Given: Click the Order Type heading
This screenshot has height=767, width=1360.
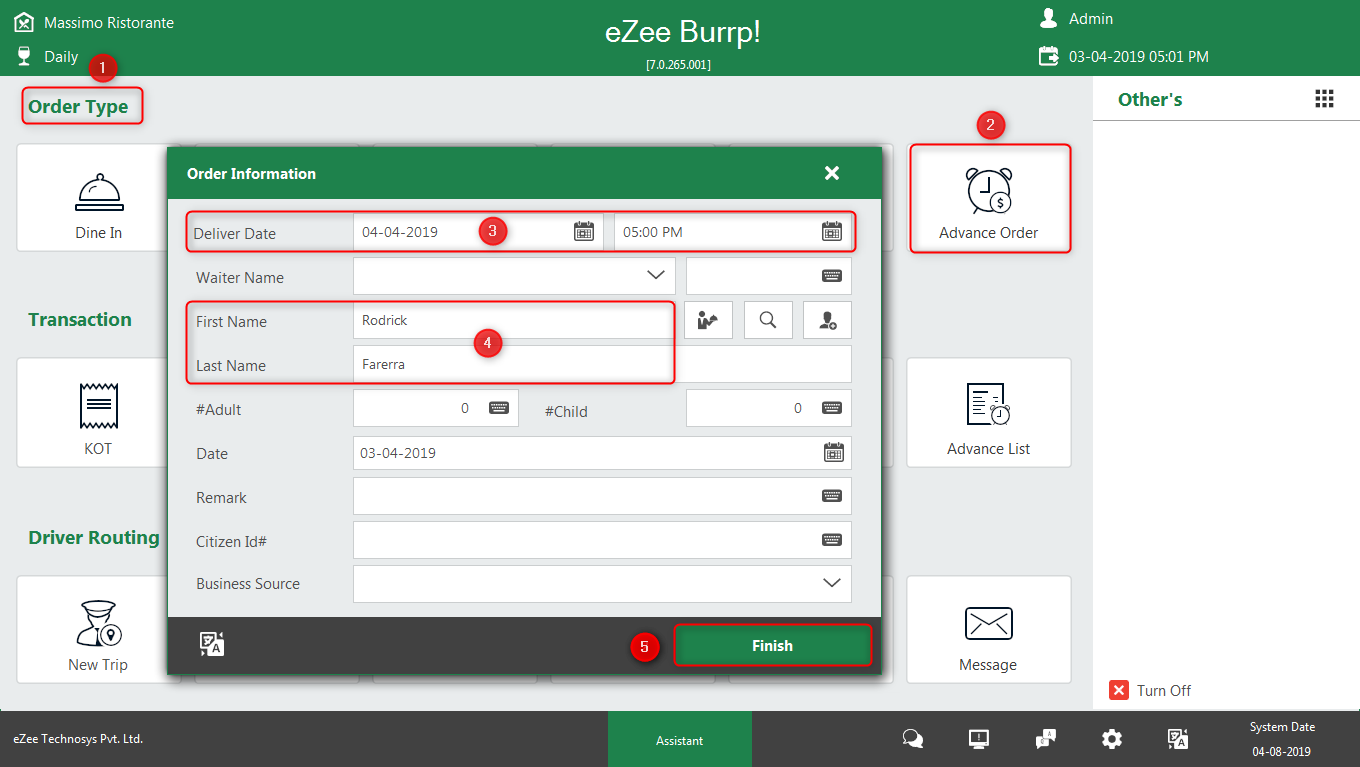Looking at the screenshot, I should point(78,106).
